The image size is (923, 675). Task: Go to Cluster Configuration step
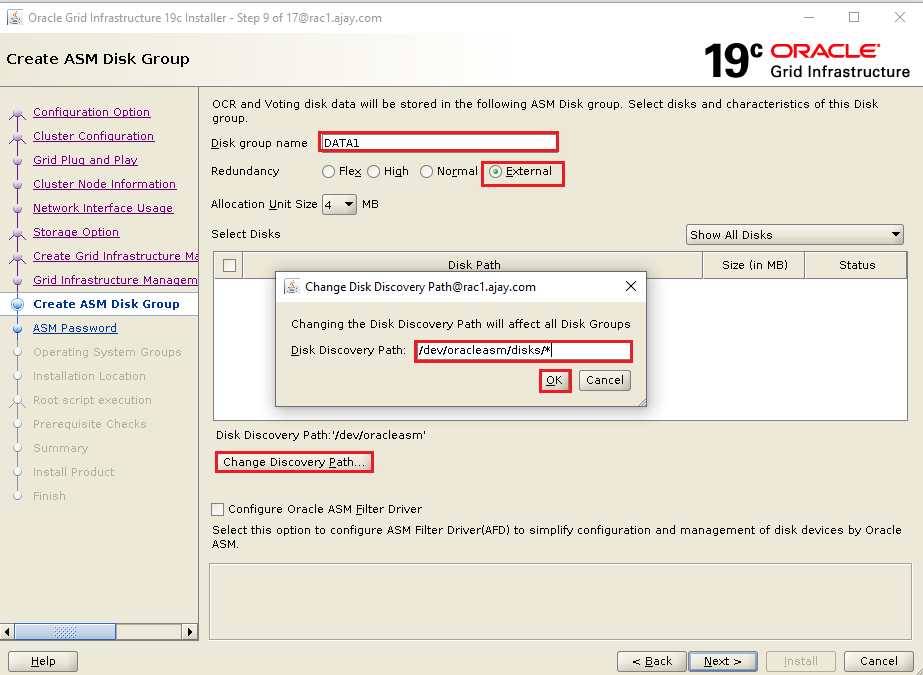point(94,136)
